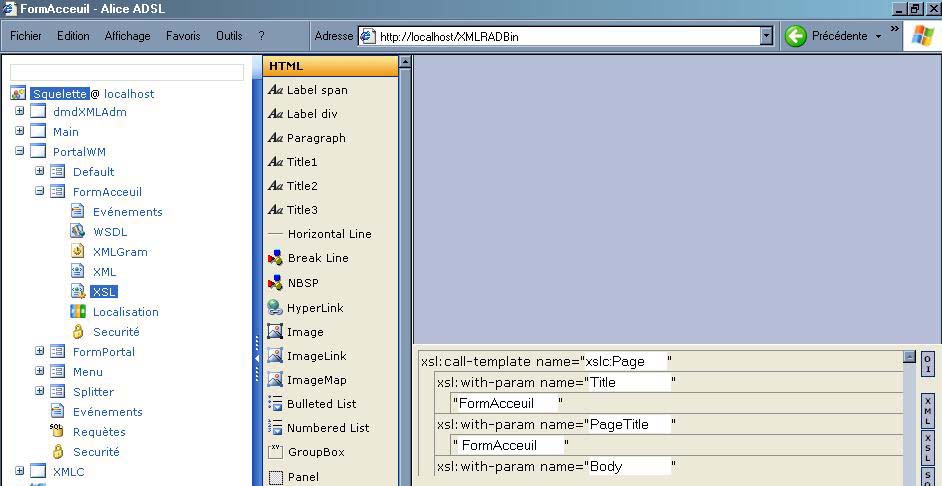942x486 pixels.
Task: Select the XSL tree item
Action: [103, 292]
